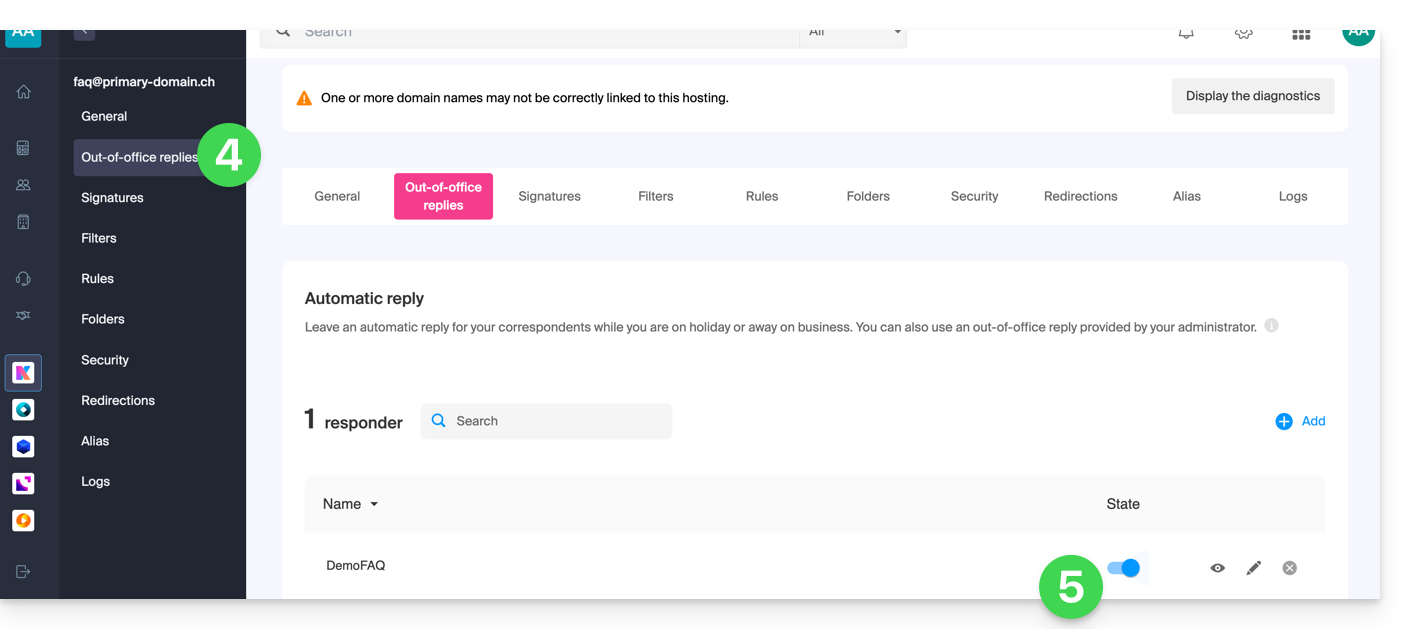Click the info icon after description text
The image size is (1410, 629).
(1271, 326)
